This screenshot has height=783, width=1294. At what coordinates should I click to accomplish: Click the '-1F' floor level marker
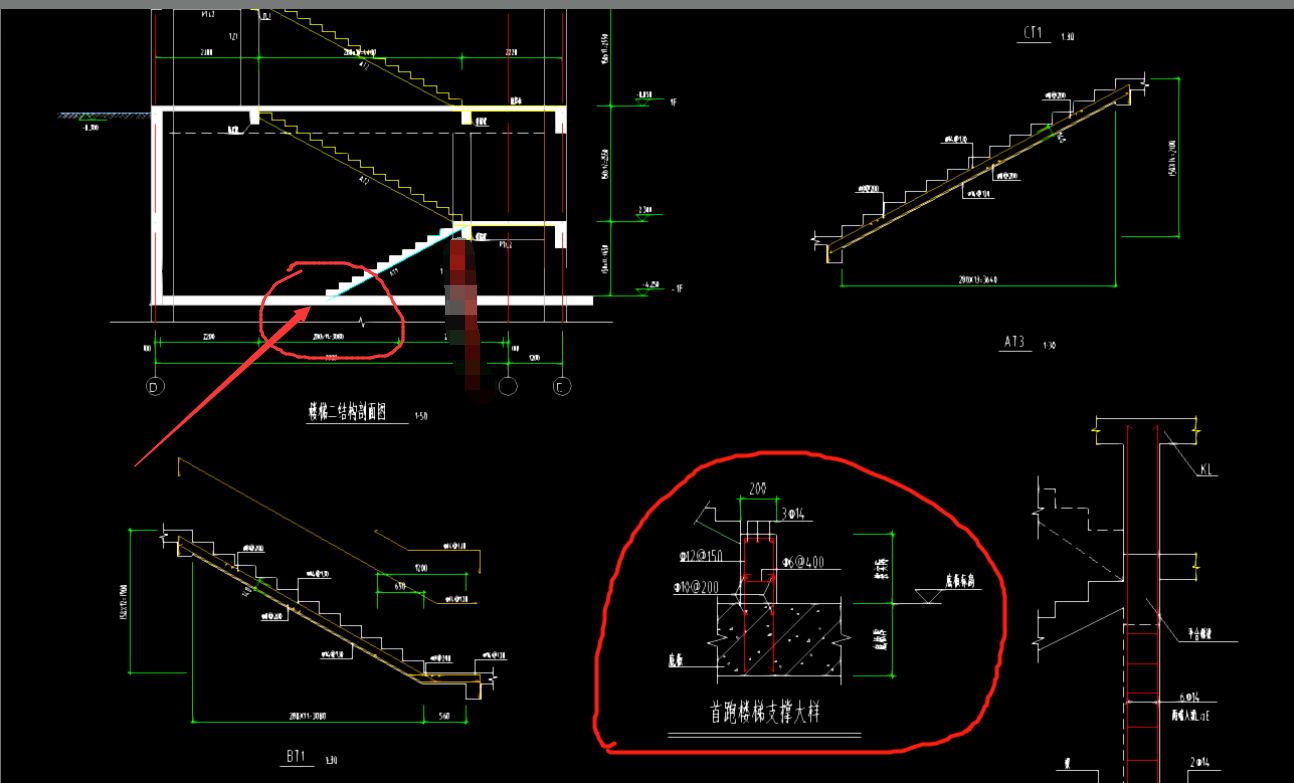pos(675,288)
